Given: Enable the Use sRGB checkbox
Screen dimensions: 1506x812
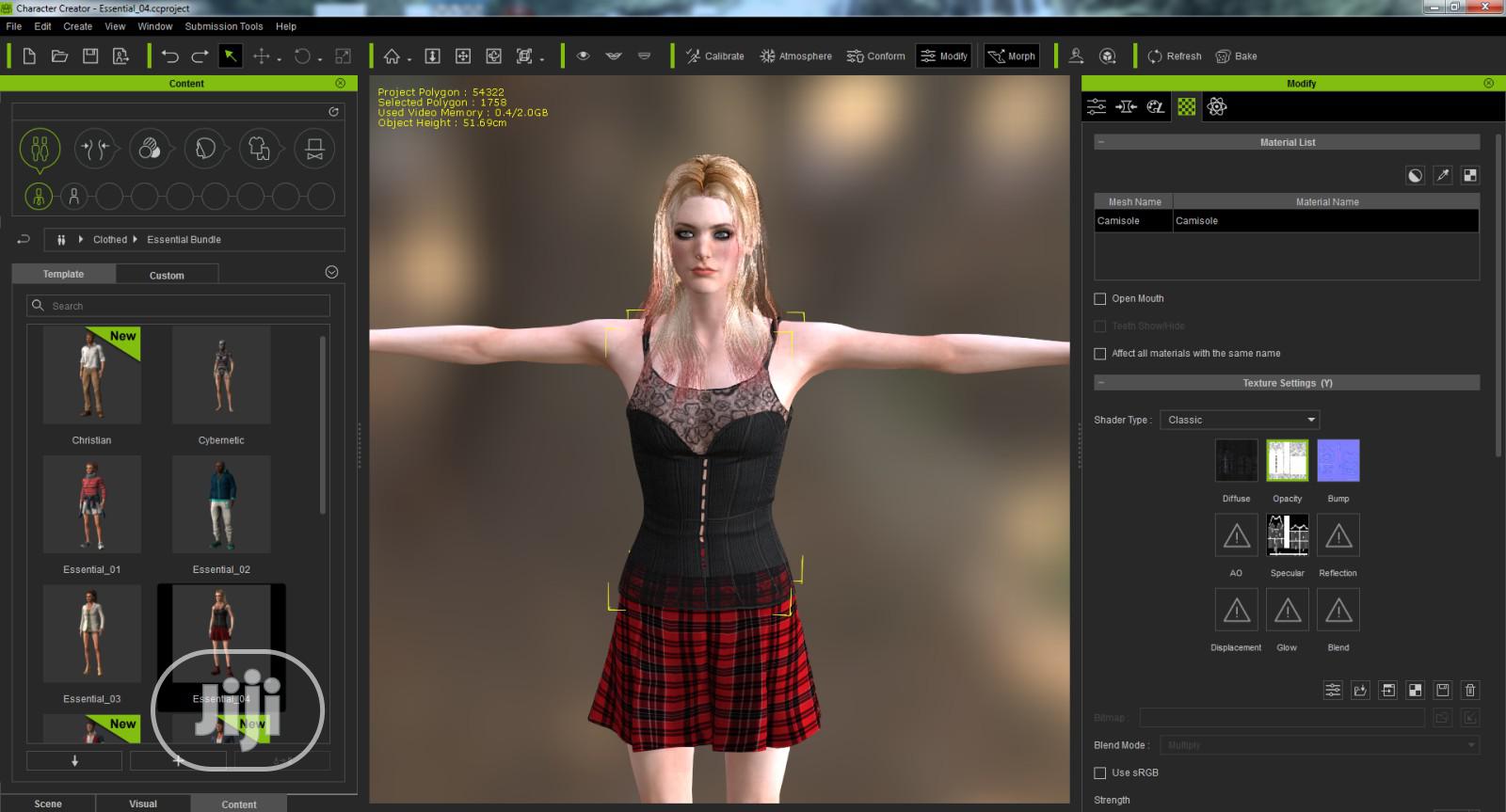Looking at the screenshot, I should [1099, 772].
